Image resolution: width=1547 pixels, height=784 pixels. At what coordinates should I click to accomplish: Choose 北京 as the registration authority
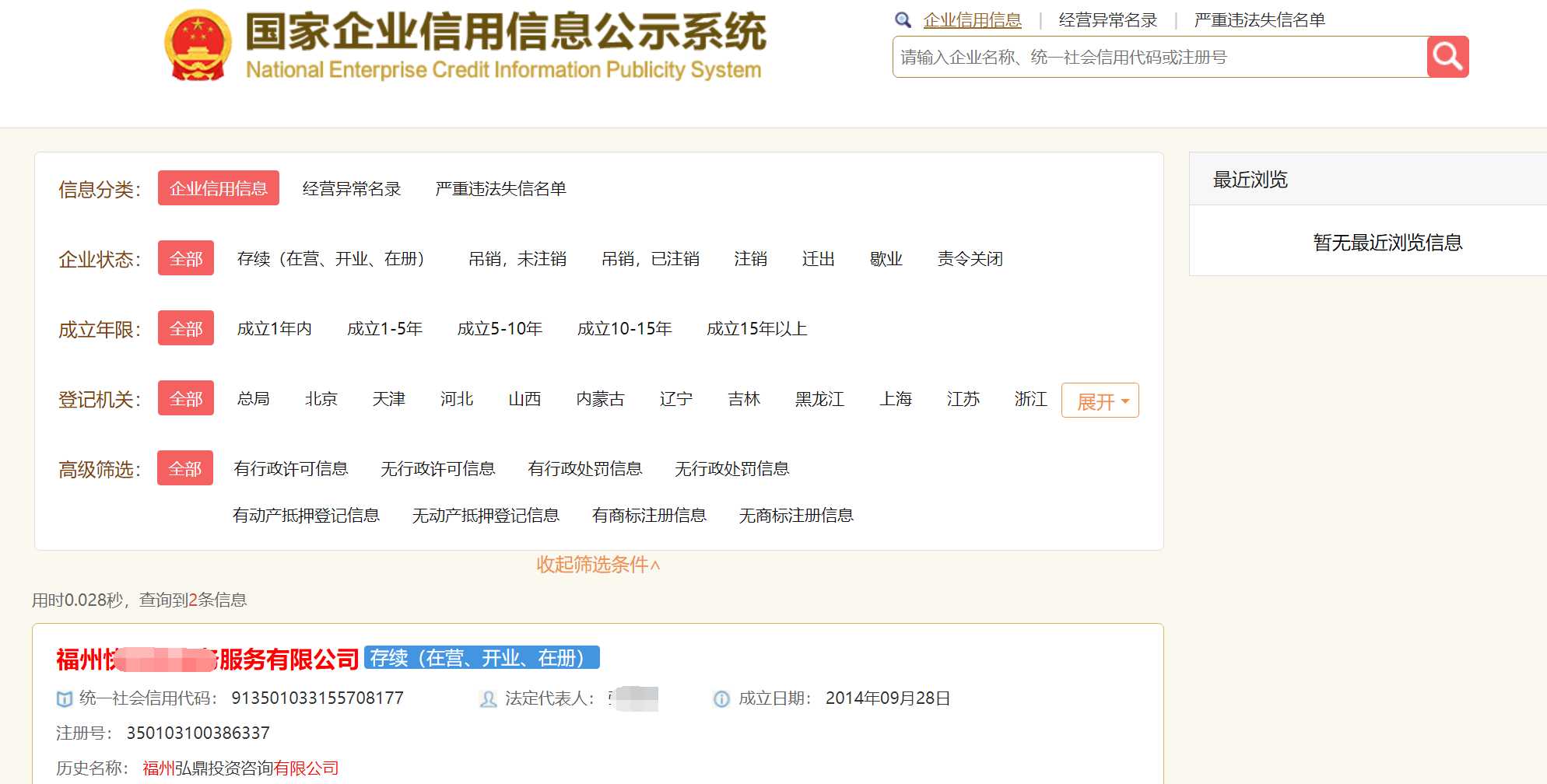321,398
